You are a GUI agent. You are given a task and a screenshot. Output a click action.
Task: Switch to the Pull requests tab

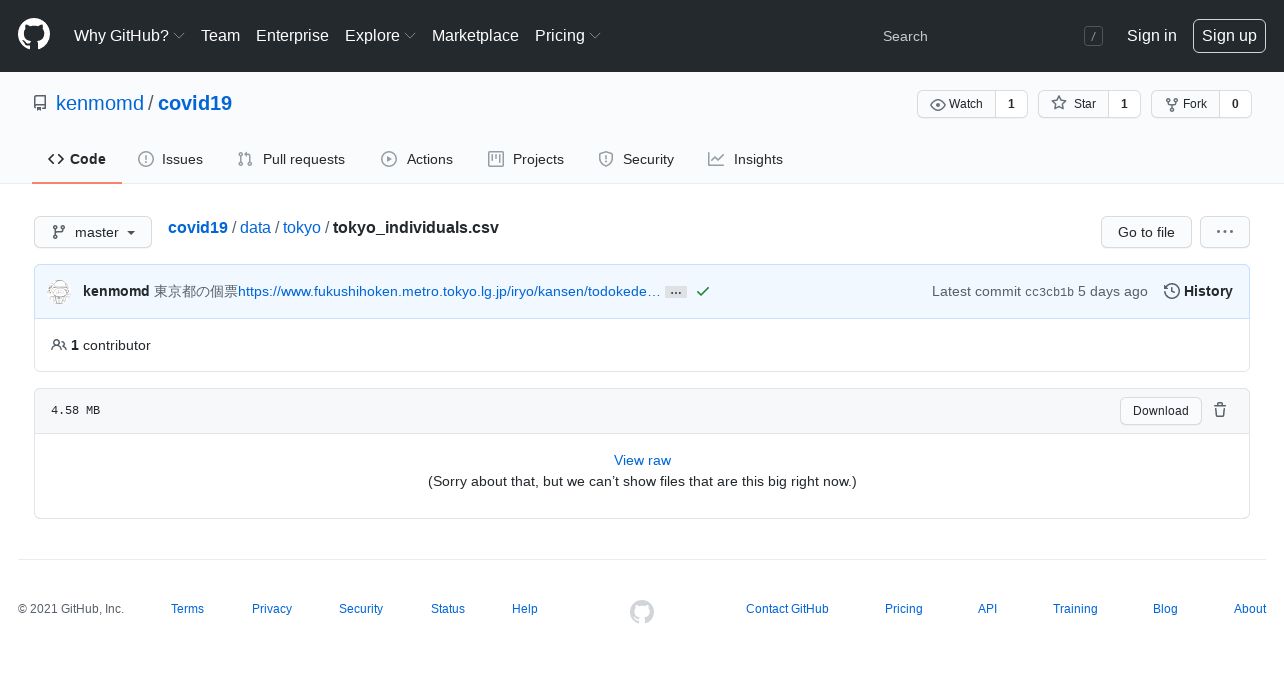tap(291, 159)
